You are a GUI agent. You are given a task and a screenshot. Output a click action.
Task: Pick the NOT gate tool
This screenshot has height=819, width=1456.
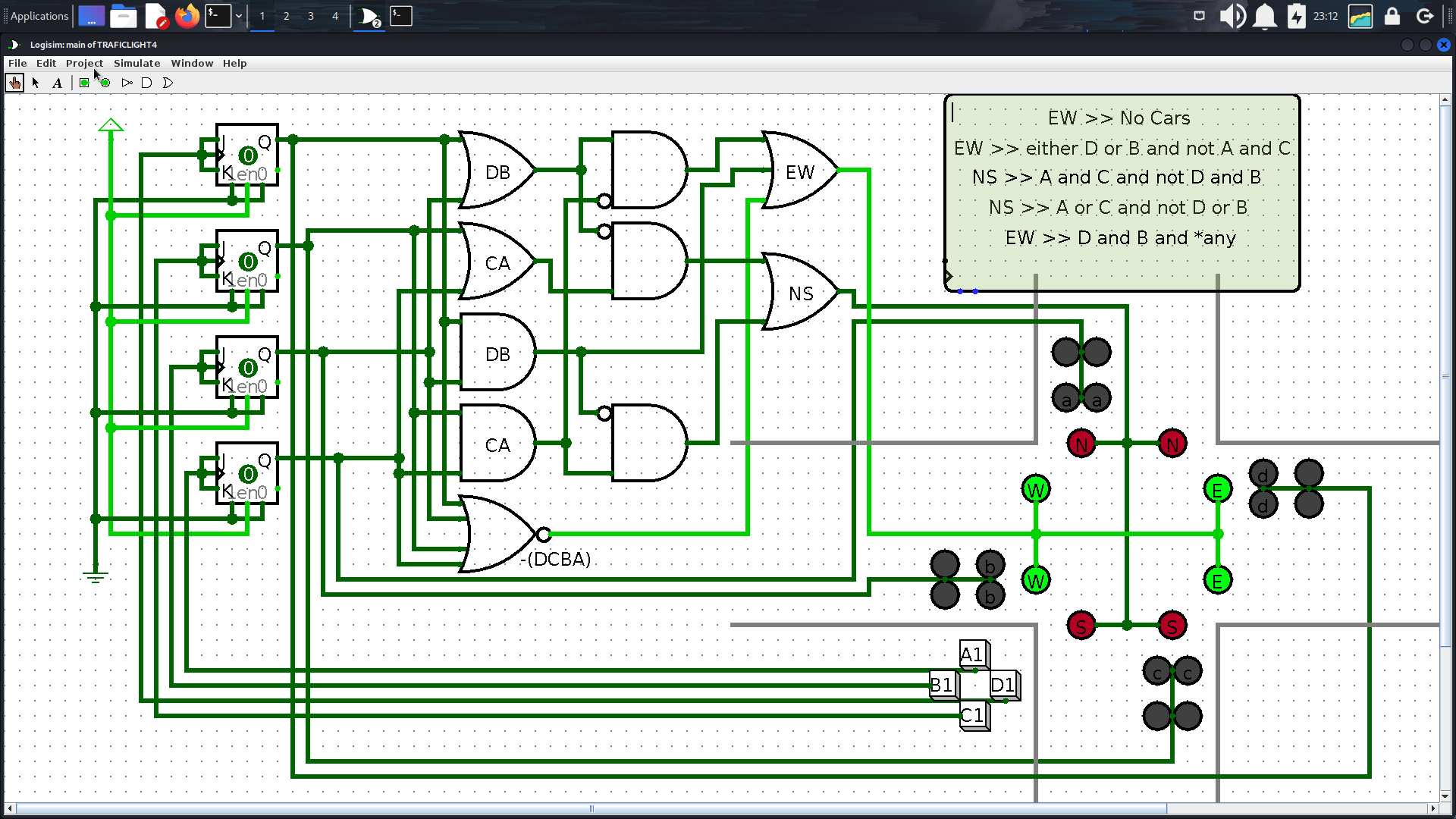[x=127, y=83]
